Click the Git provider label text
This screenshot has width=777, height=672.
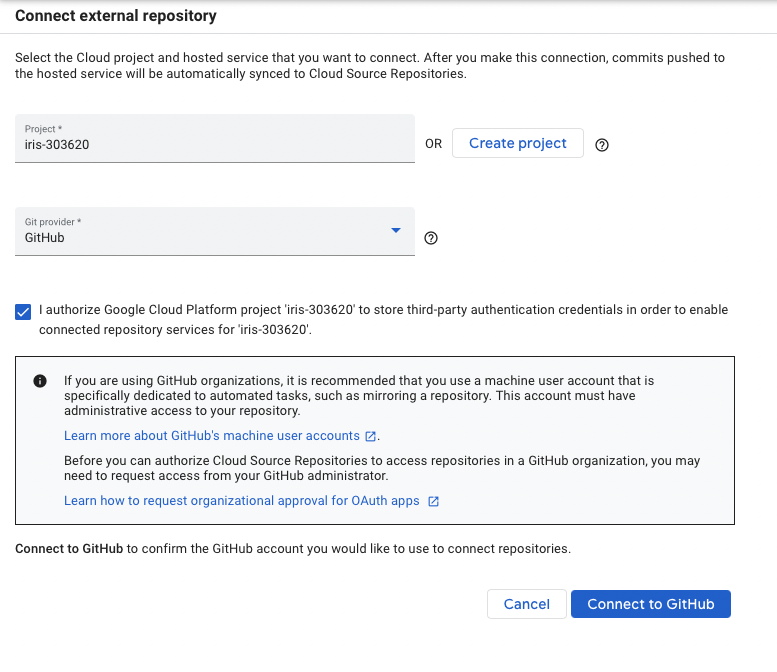pos(53,222)
